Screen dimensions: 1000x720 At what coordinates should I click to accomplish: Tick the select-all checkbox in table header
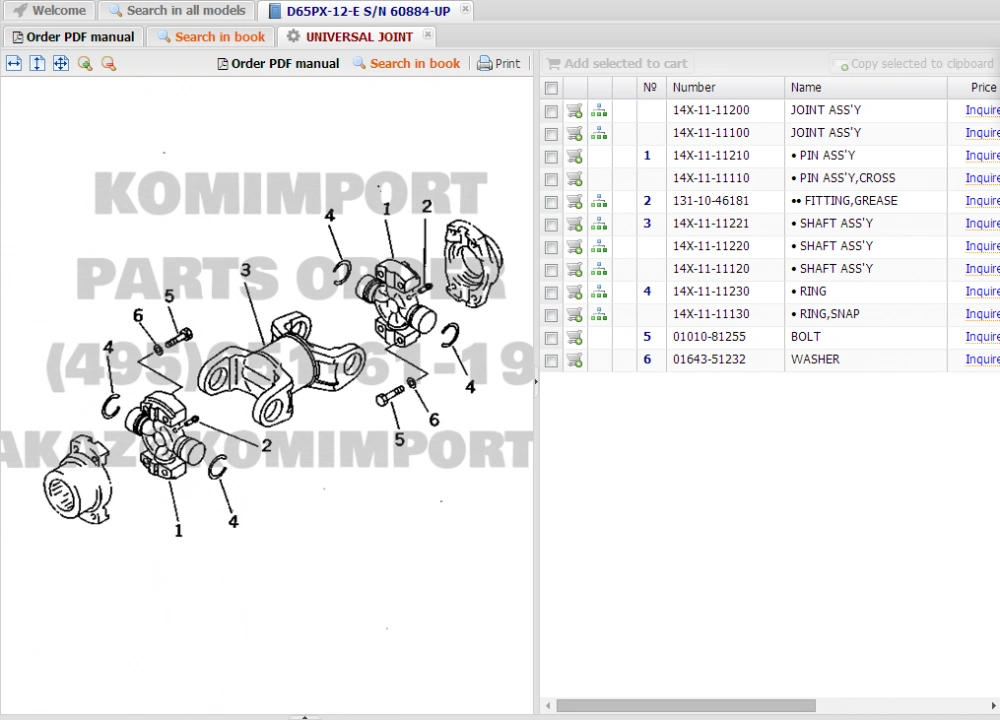point(552,88)
